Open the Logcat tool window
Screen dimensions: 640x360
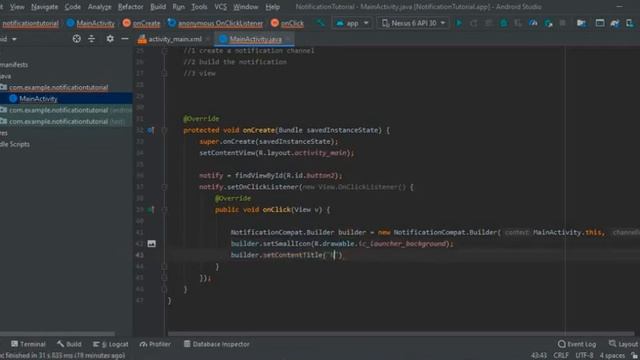coord(111,344)
